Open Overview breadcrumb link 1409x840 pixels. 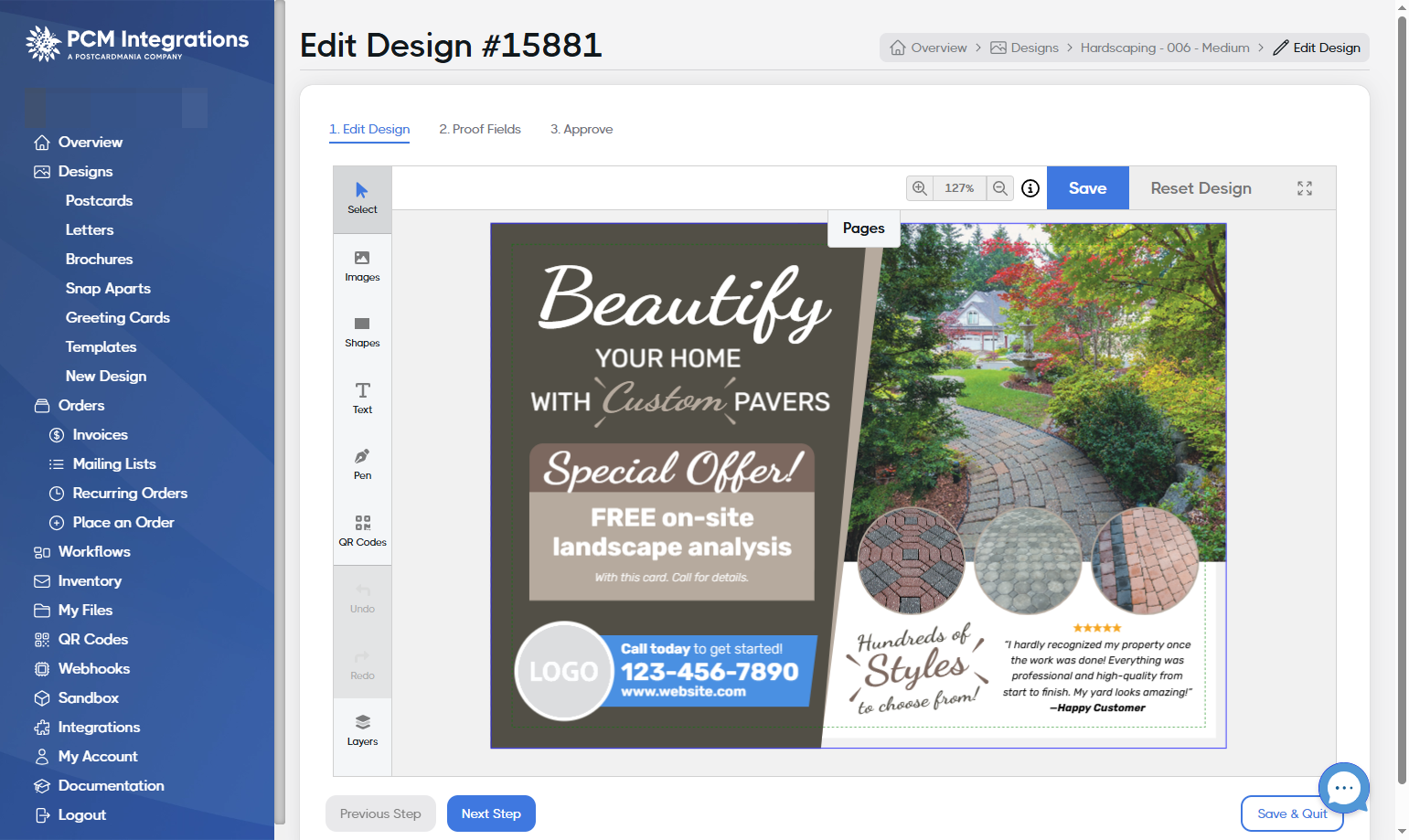coord(929,48)
